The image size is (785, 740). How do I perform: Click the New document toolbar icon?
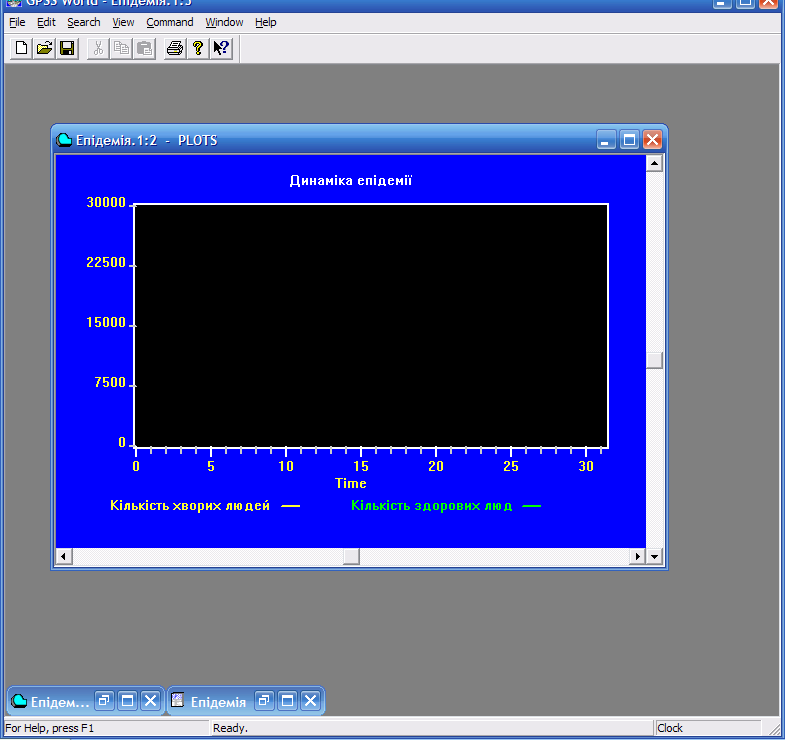pos(21,48)
